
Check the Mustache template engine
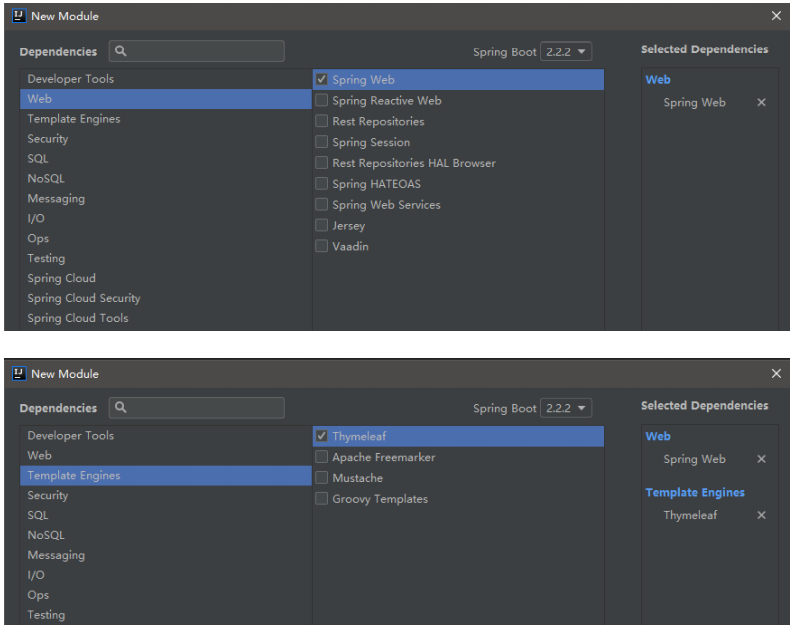321,478
